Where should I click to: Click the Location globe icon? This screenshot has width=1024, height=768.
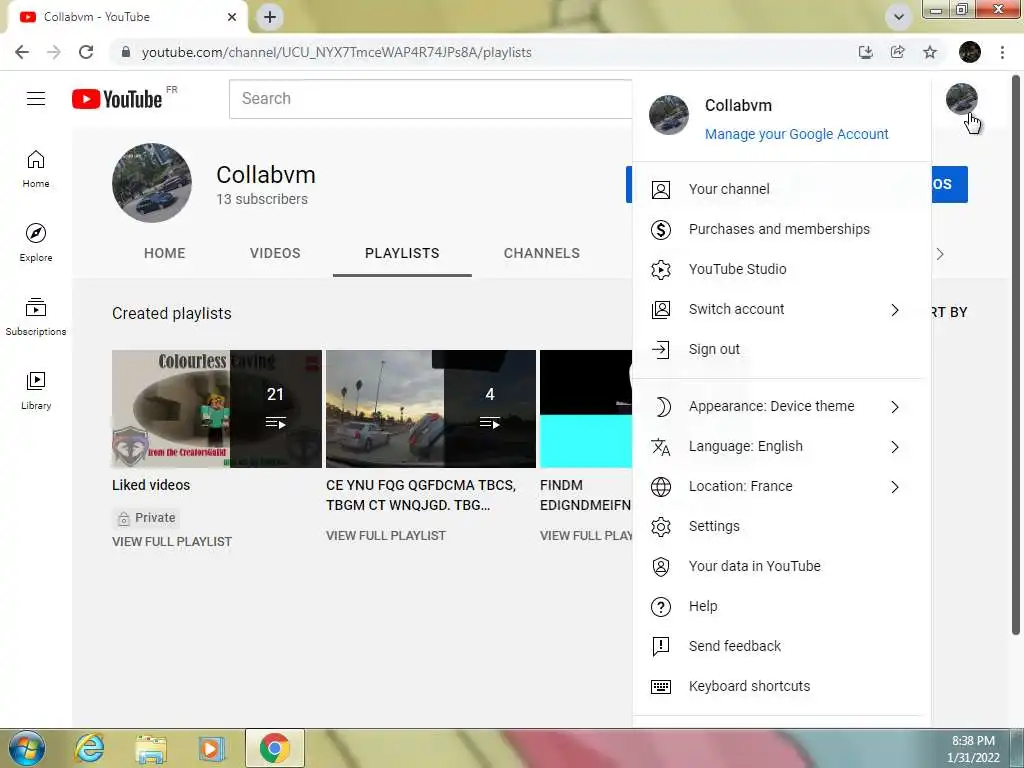click(x=661, y=487)
